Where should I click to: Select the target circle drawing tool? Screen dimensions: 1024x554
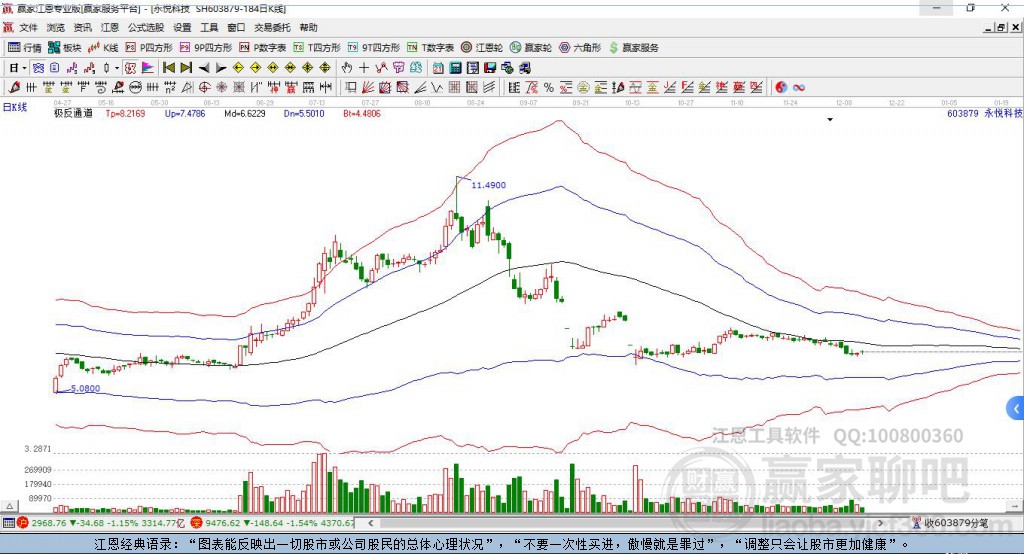click(x=204, y=88)
